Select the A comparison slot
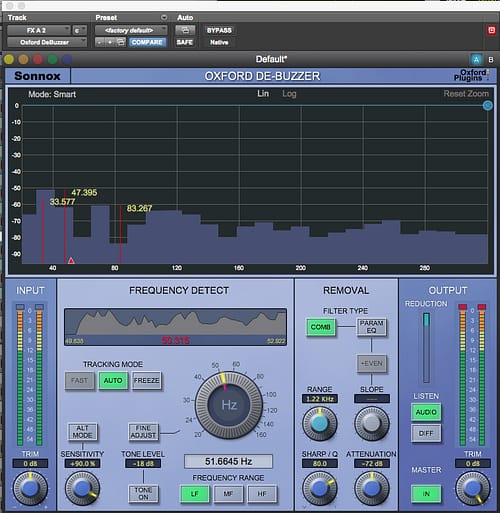Screen dimensions: 500x513 coord(476,60)
